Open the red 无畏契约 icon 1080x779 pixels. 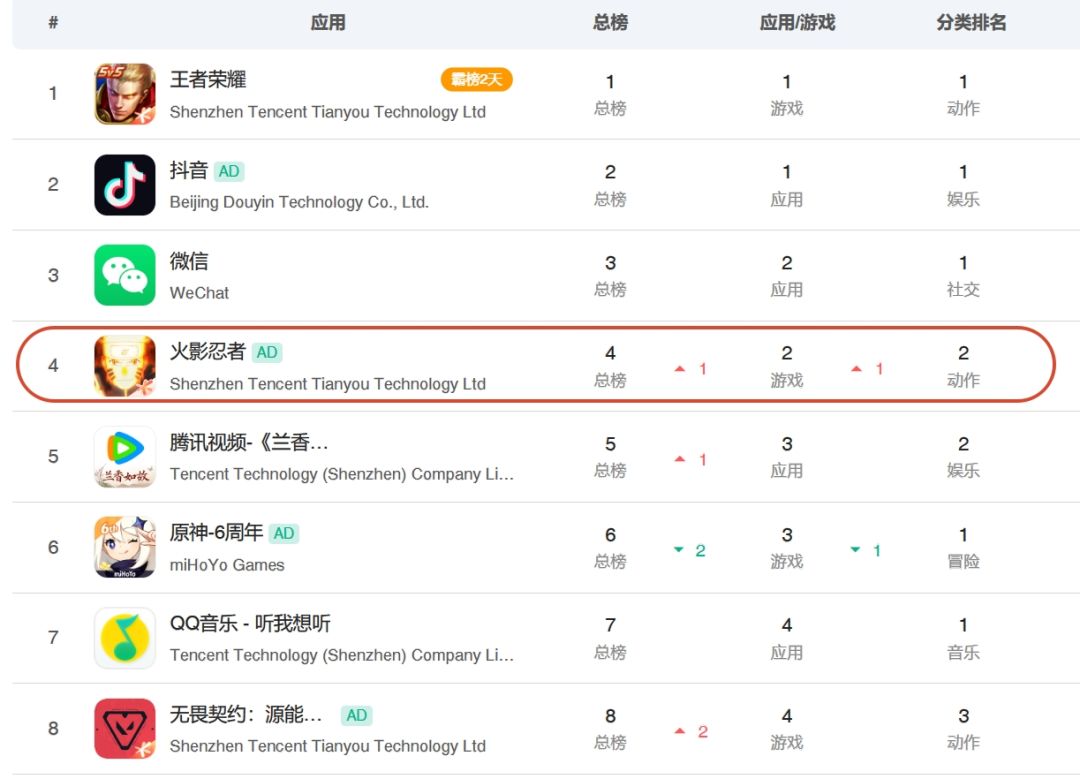(x=125, y=729)
